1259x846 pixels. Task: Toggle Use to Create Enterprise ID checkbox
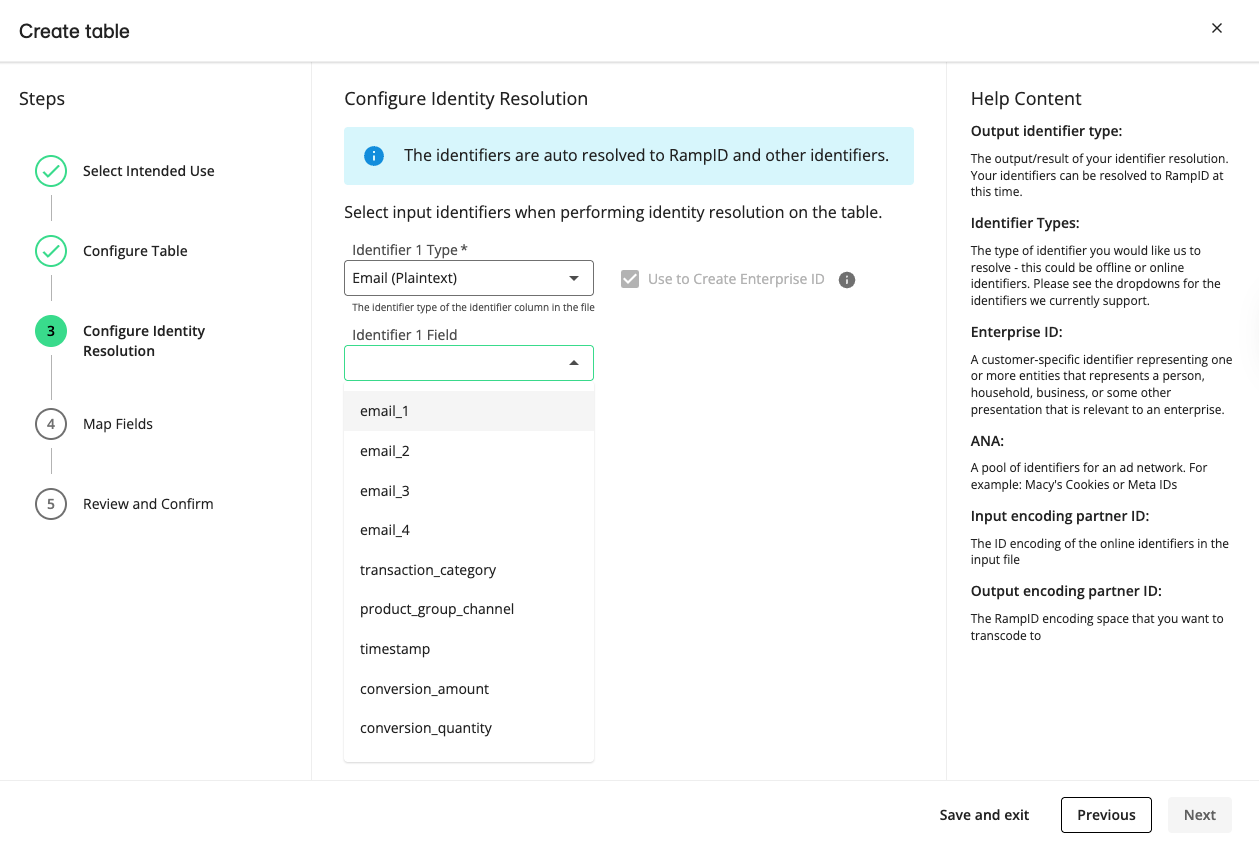pos(630,279)
